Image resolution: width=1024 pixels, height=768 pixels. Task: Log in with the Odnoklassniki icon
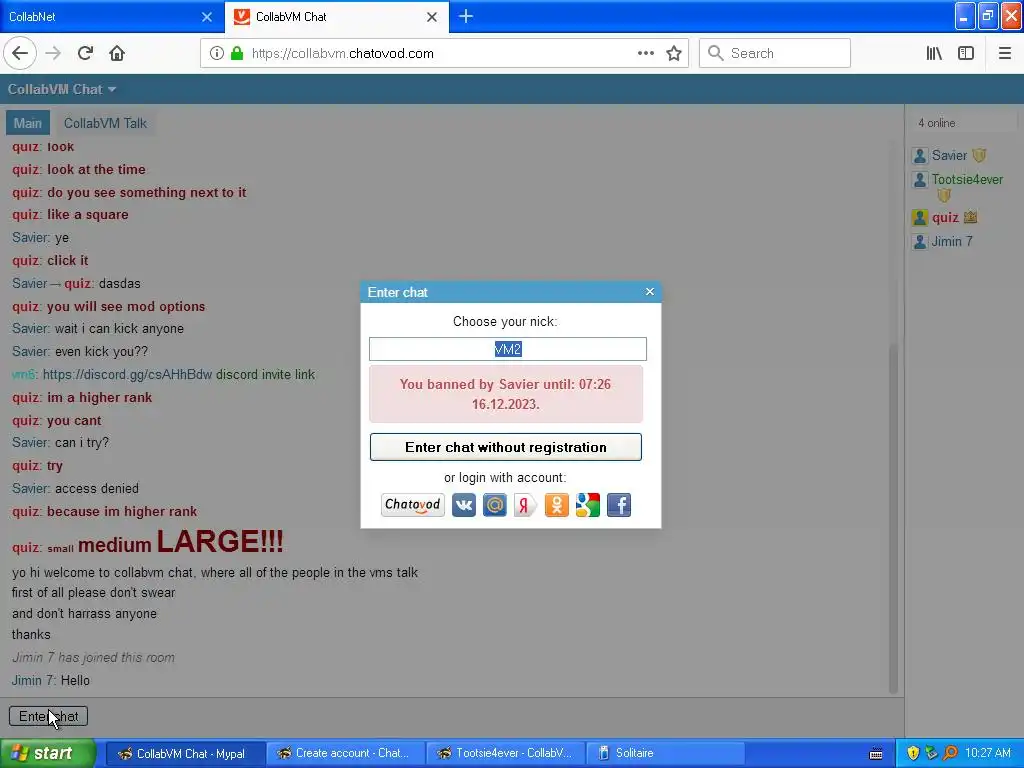click(556, 505)
